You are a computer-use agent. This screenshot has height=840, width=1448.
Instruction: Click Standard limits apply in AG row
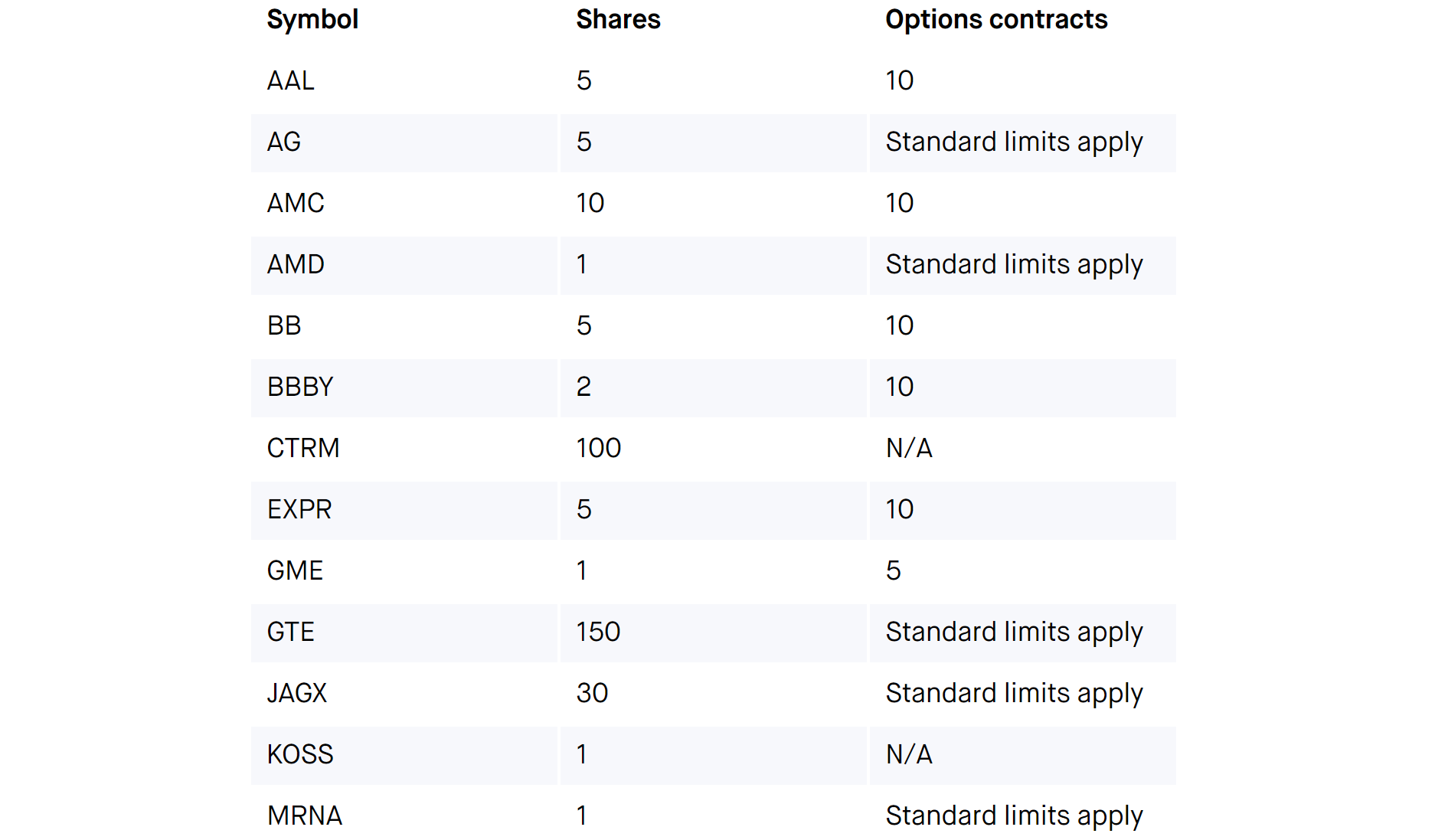pyautogui.click(x=1013, y=142)
